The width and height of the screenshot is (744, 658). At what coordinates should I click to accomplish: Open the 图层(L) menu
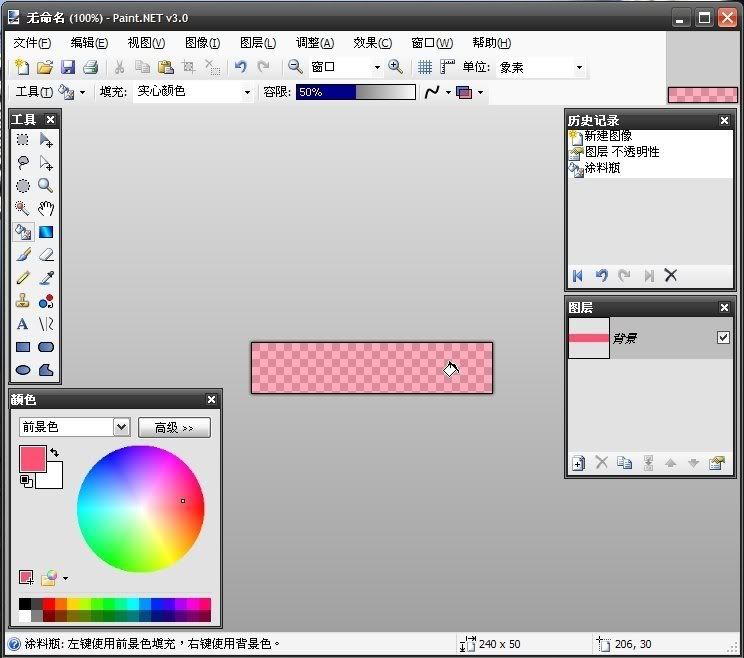(258, 43)
